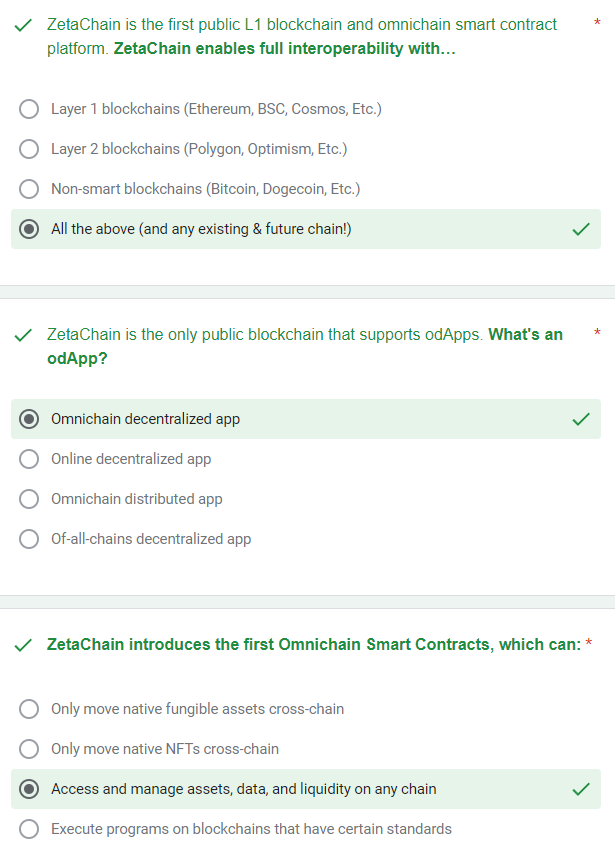Pick 'Execute programs on blockchains' radio option
This screenshot has height=865, width=615.
click(29, 829)
